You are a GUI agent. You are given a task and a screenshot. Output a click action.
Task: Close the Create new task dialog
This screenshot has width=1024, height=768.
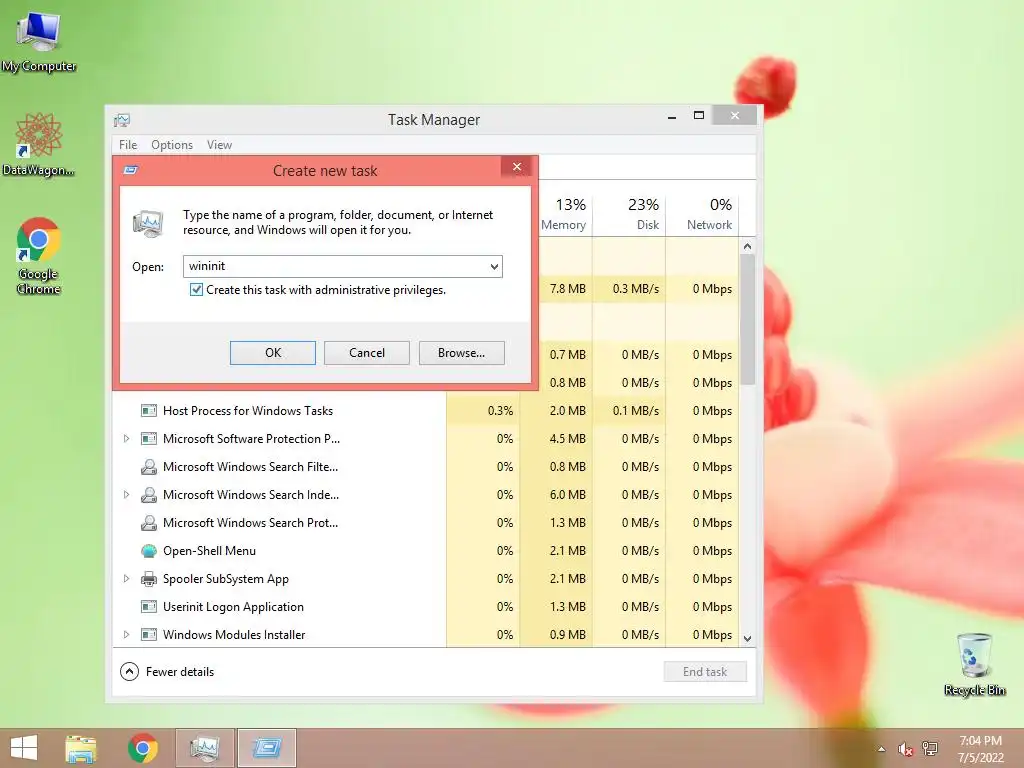[517, 167]
